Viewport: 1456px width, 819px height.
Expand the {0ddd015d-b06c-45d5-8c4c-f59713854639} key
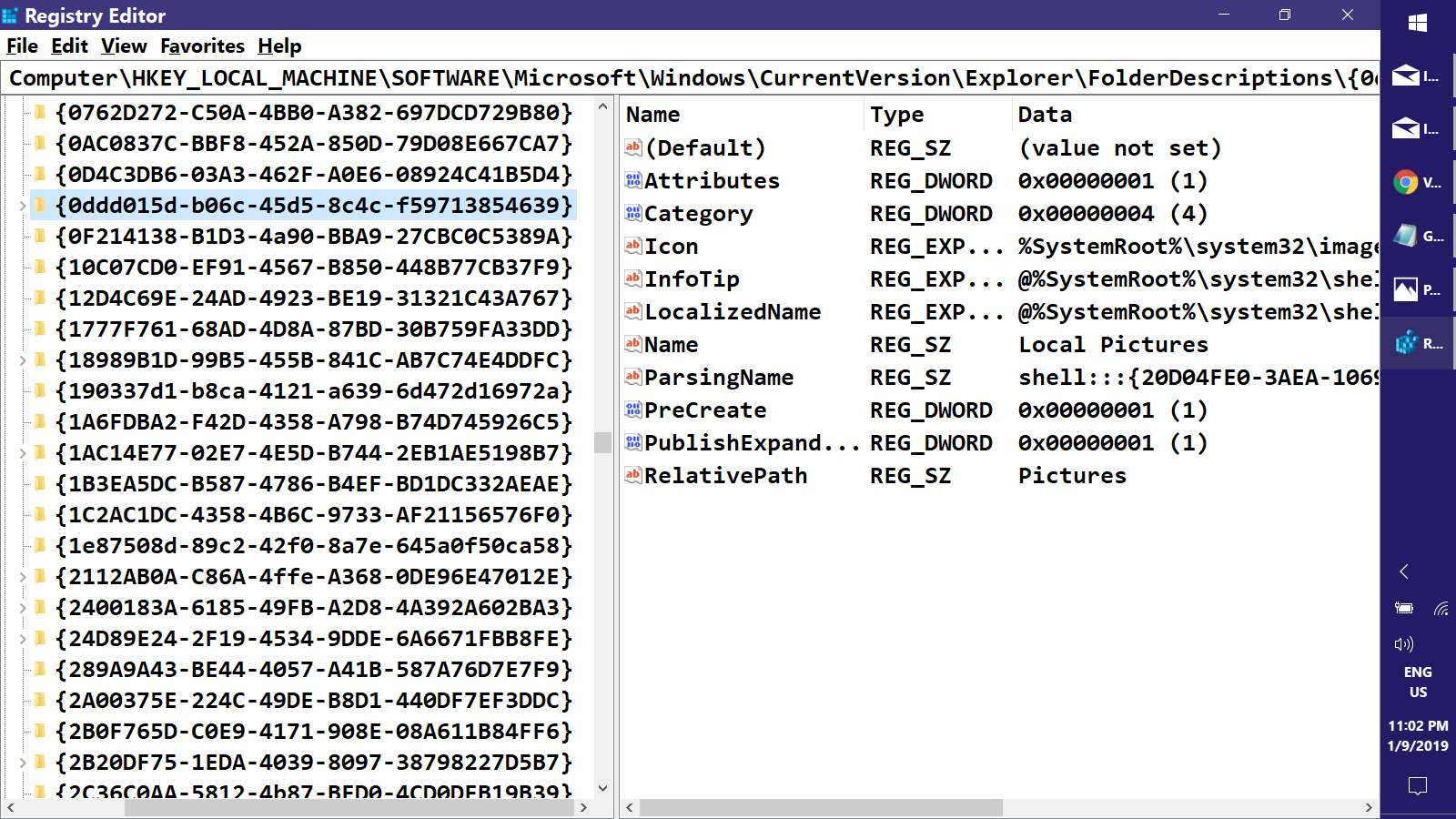point(23,206)
